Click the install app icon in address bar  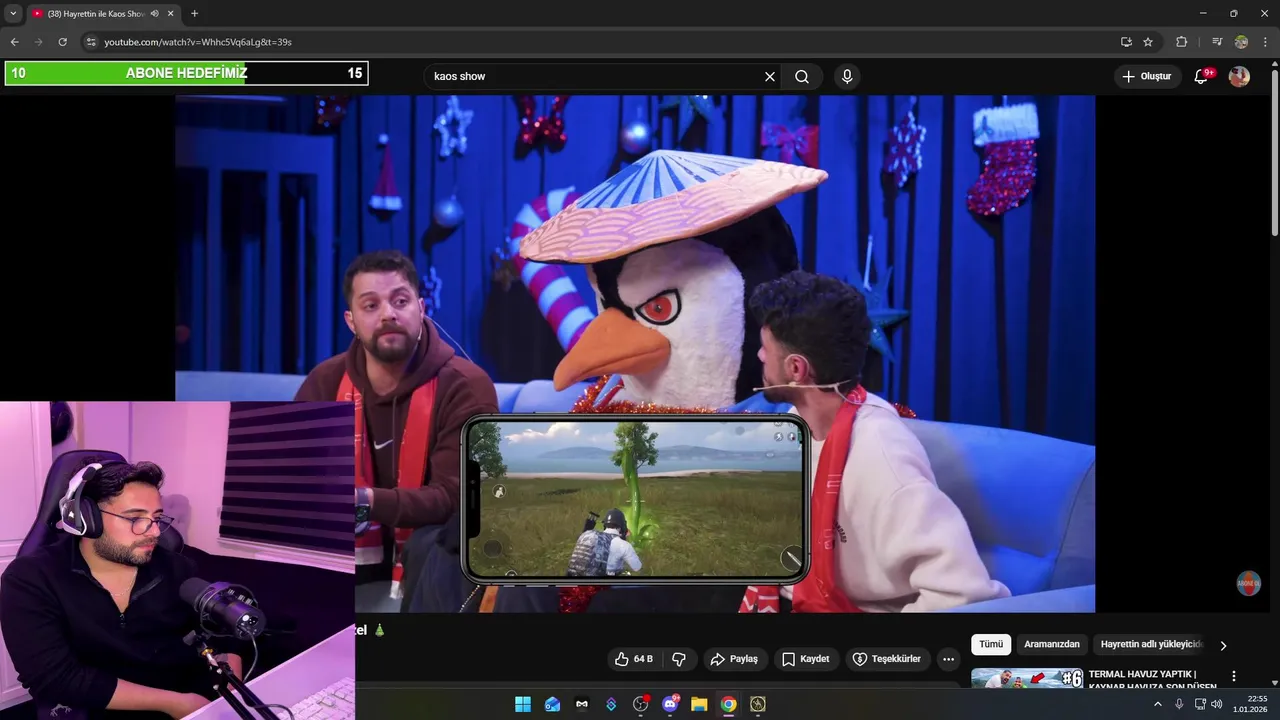1126,42
